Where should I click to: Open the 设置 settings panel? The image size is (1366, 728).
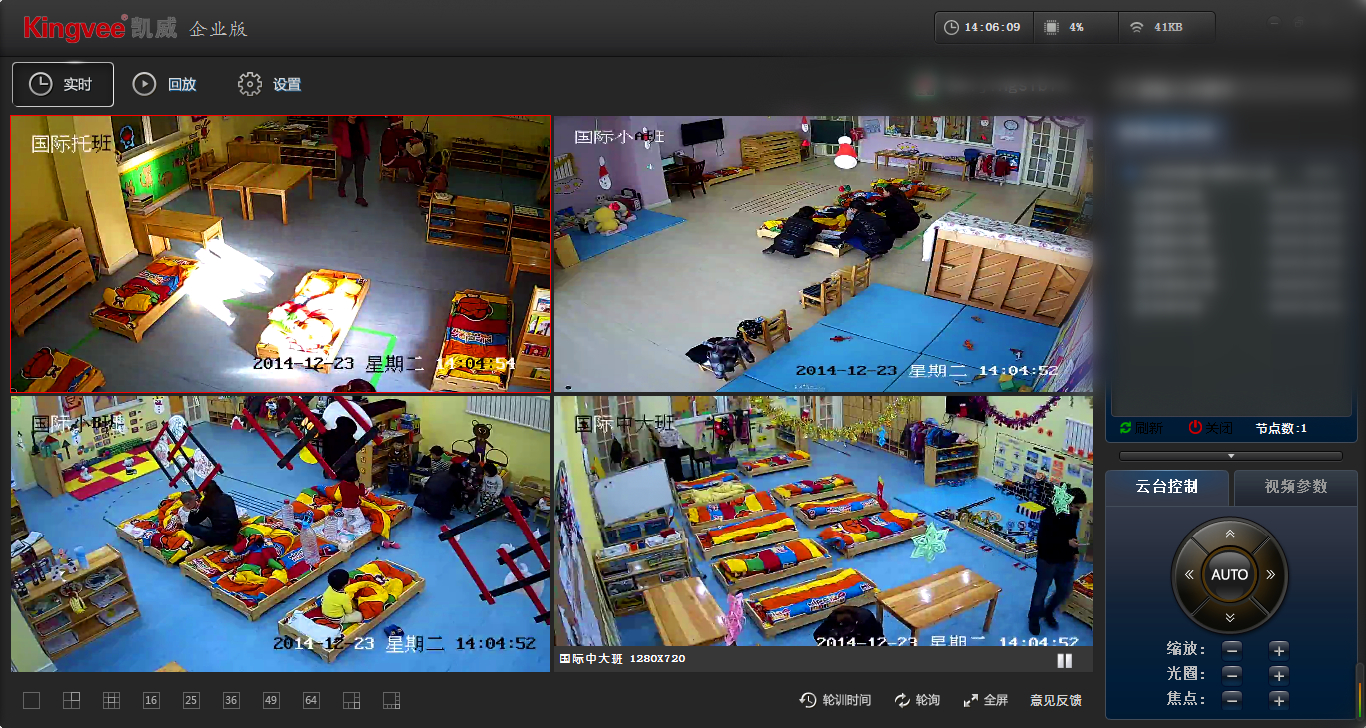point(268,84)
